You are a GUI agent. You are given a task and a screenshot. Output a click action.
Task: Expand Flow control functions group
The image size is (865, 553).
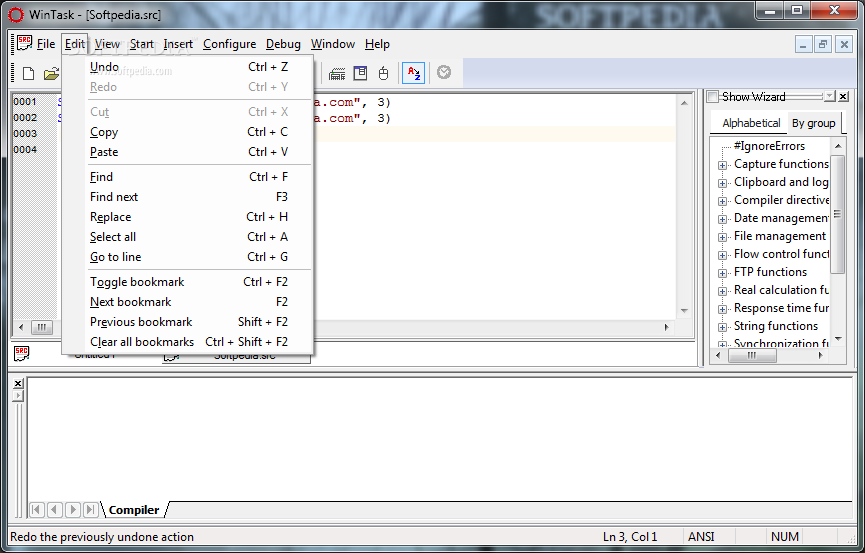pos(722,255)
